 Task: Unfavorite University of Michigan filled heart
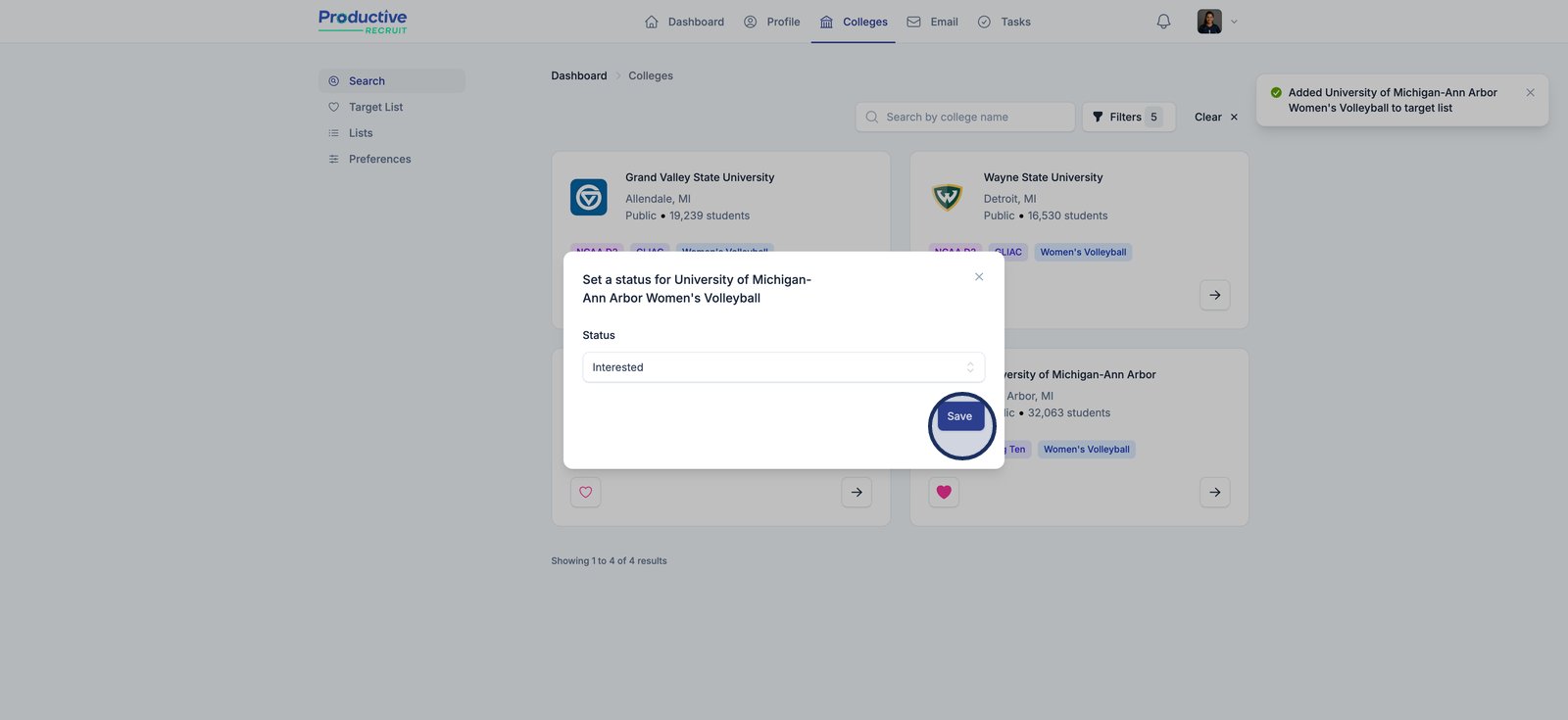click(944, 492)
